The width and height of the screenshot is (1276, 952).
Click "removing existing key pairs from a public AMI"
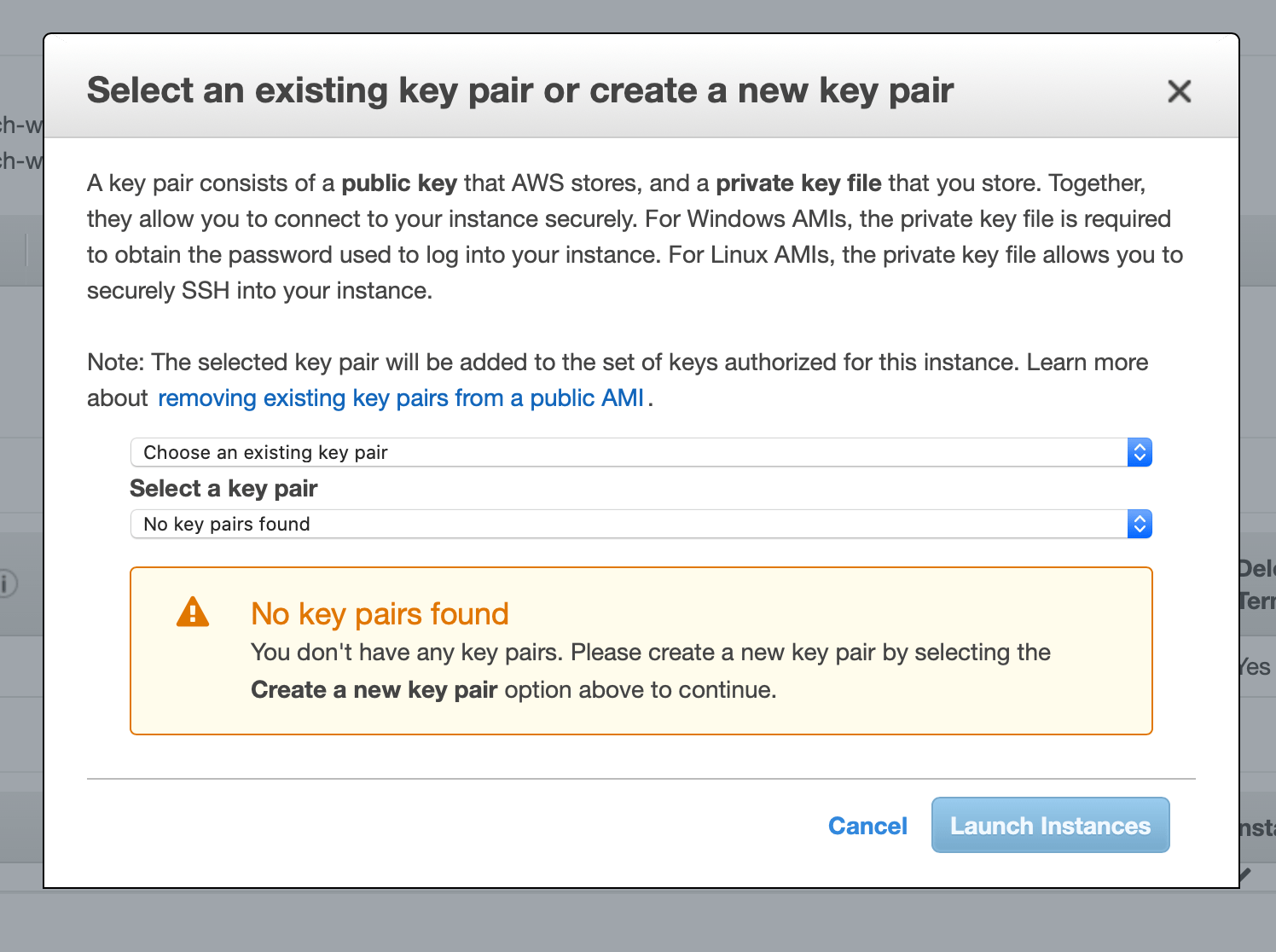tap(401, 398)
